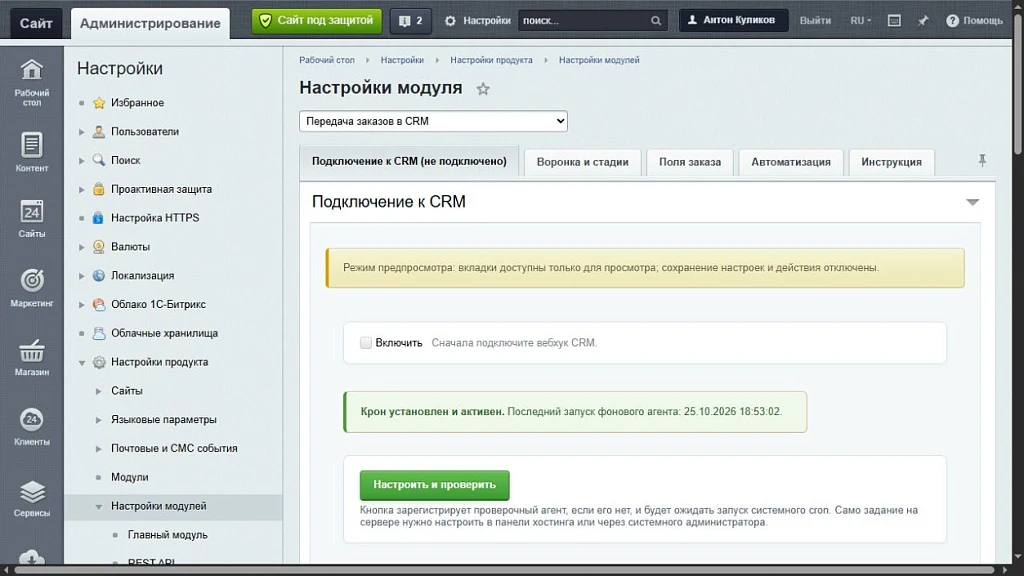Click the window panel icon in header
1024x576 pixels.
point(894,21)
